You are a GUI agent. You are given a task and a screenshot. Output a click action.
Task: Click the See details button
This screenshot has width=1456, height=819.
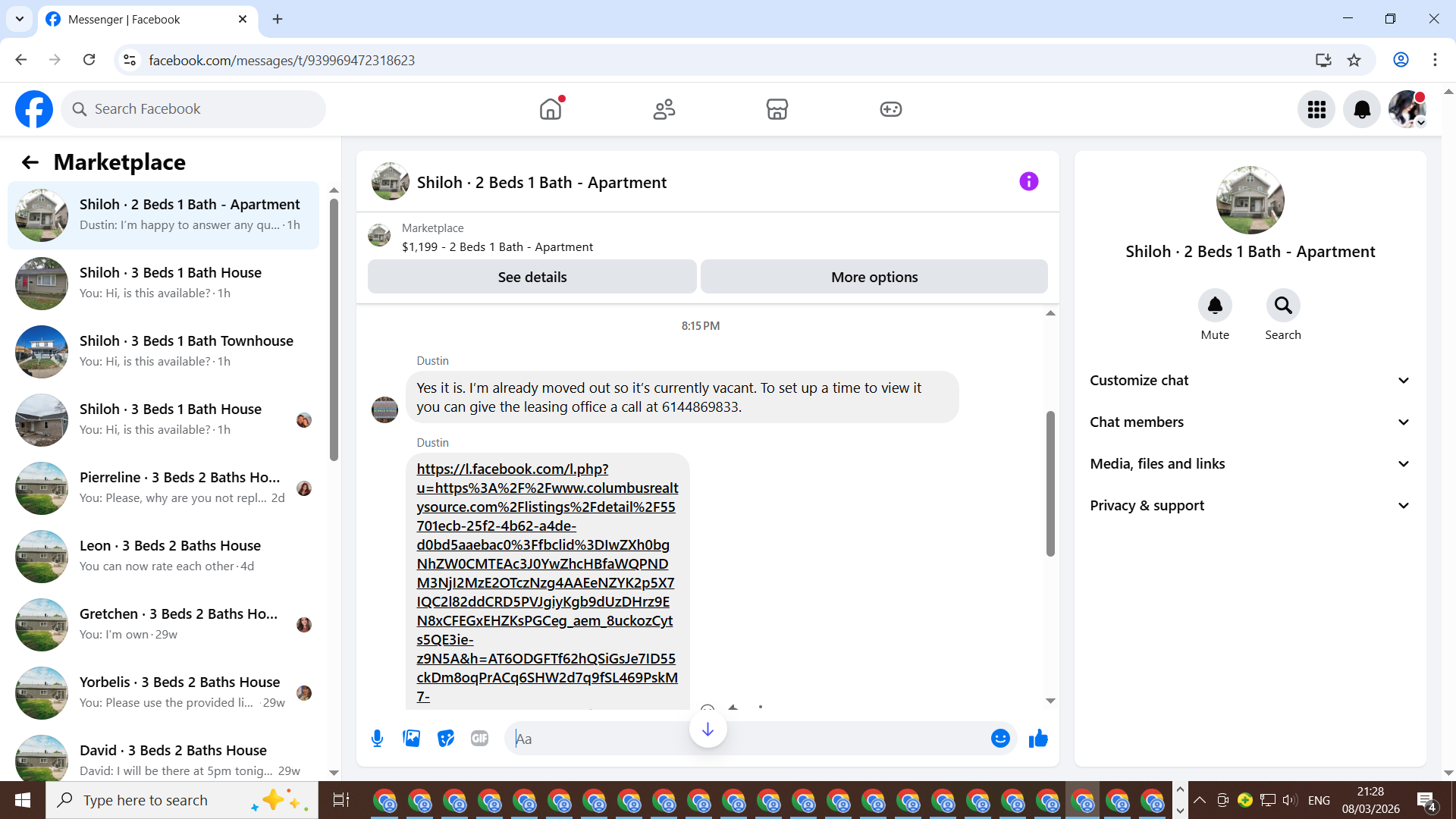coord(532,277)
